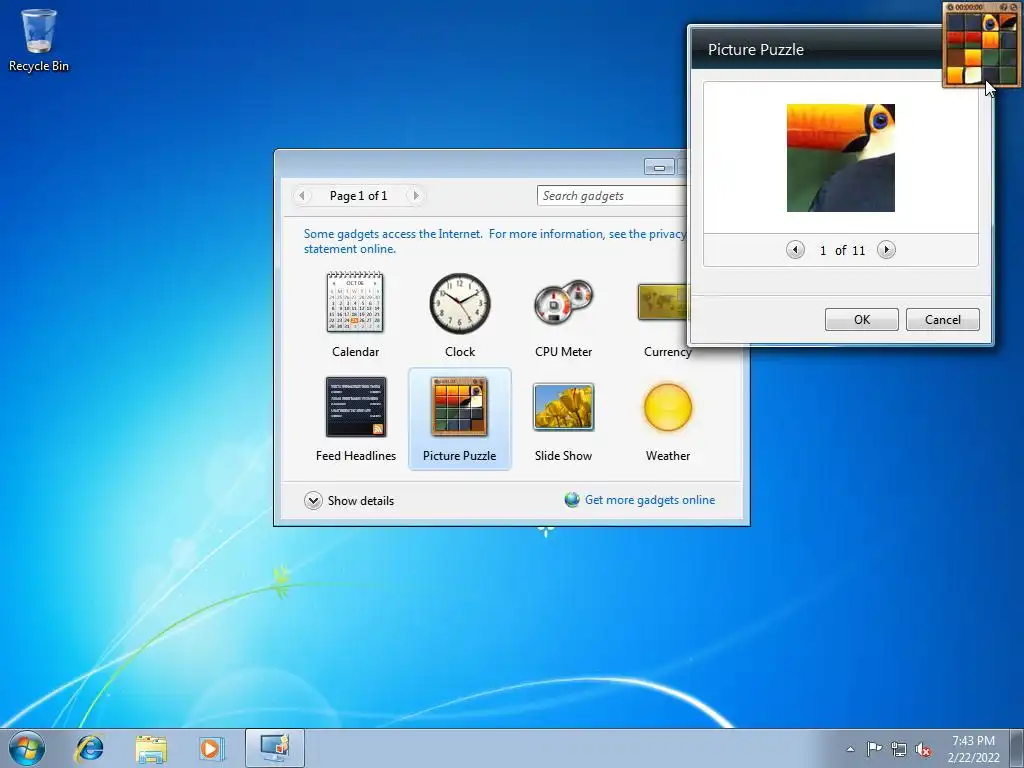Image resolution: width=1024 pixels, height=768 pixels.
Task: Click the '1 of 11' picture counter
Action: click(842, 250)
